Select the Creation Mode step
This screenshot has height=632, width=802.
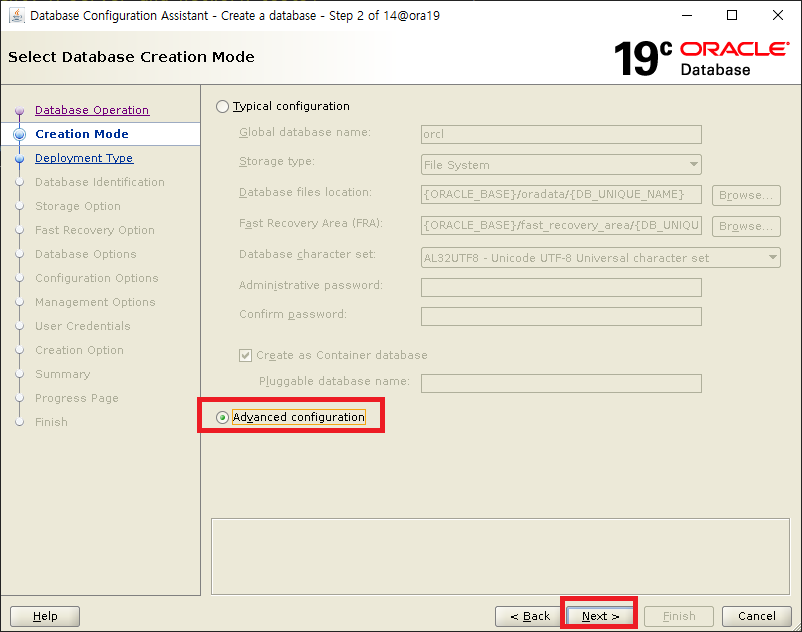[x=82, y=134]
